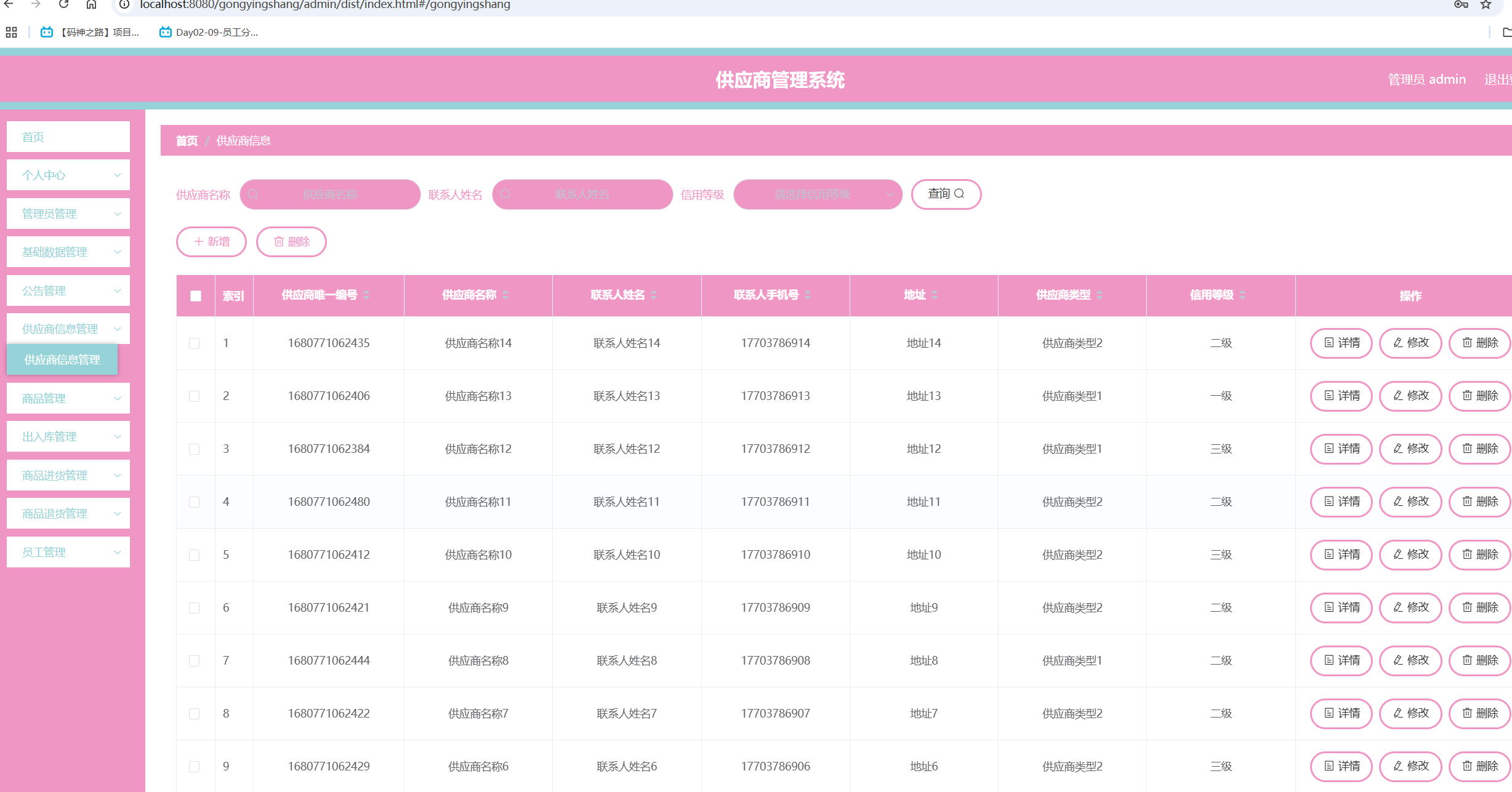Image resolution: width=1512 pixels, height=792 pixels.
Task: Focus the 供应商名称 search field
Action: point(330,194)
